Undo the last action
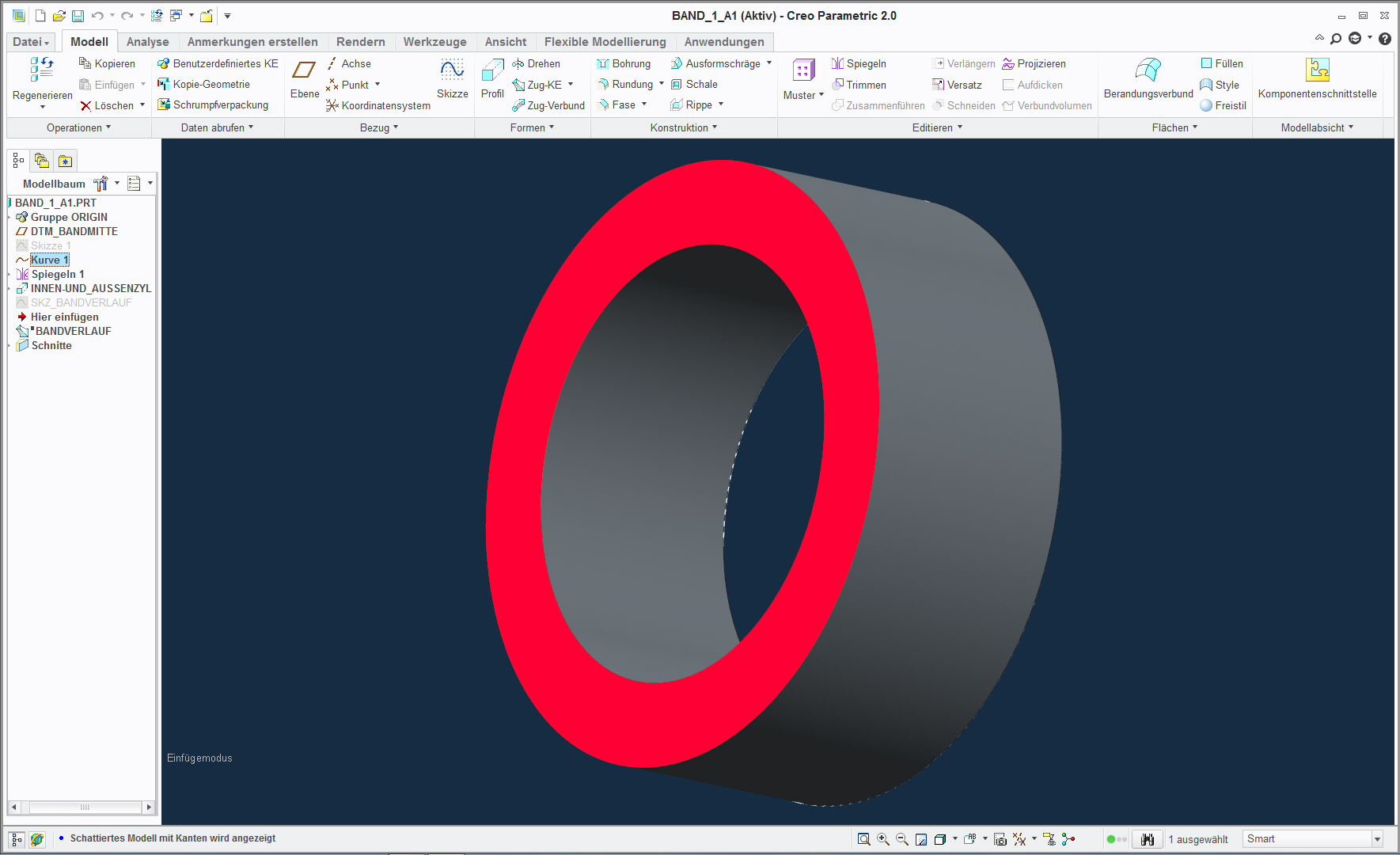Image resolution: width=1400 pixels, height=855 pixels. pos(97,16)
